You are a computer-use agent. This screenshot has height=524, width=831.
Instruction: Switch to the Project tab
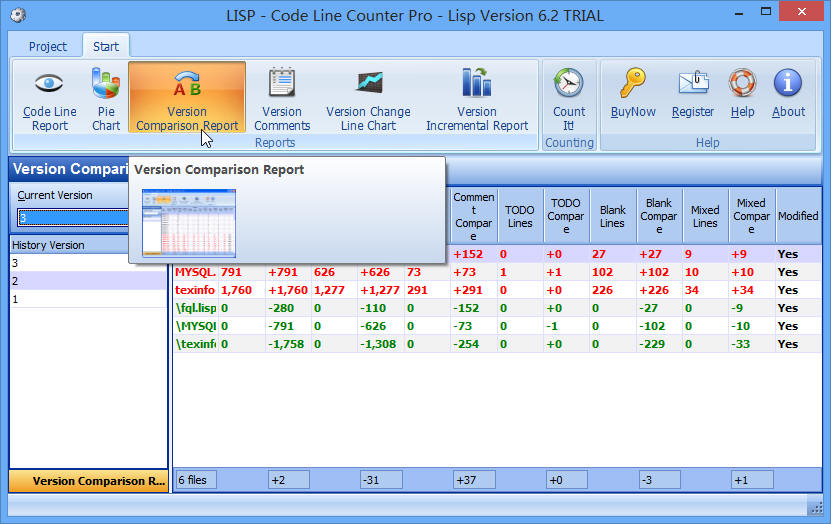tap(48, 47)
